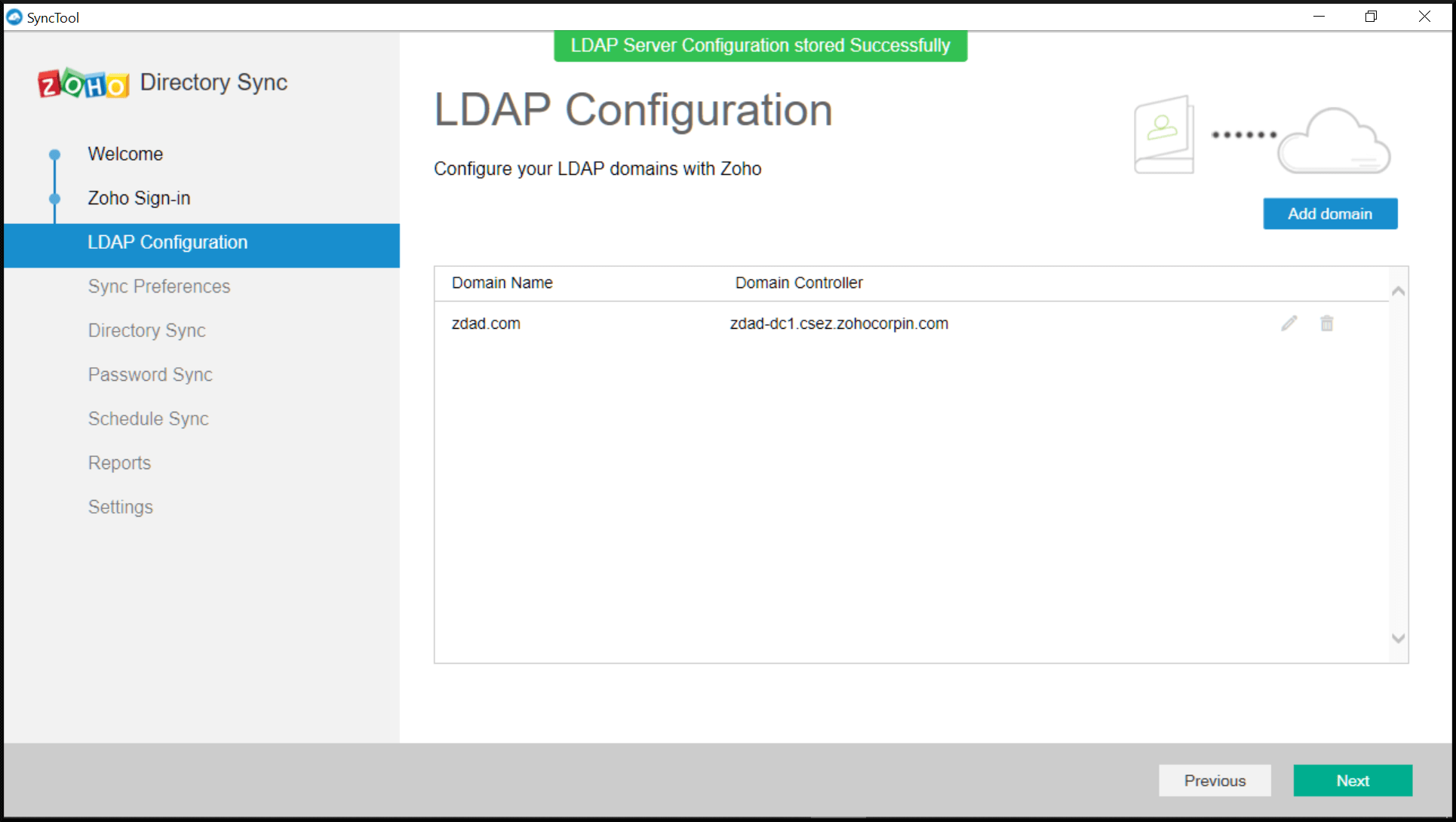Click the SyncTool title bar app icon

click(x=14, y=17)
